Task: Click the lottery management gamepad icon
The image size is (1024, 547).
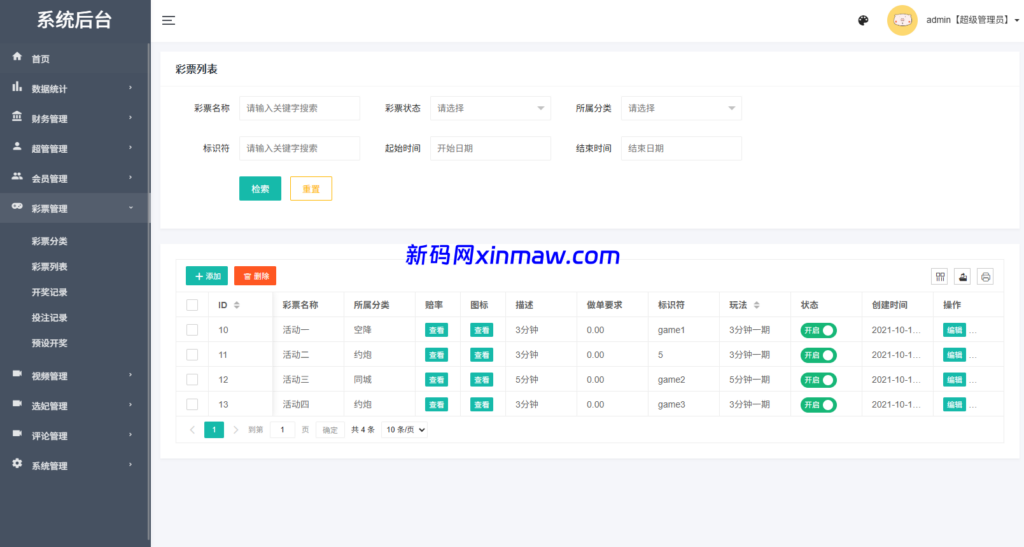Action: pyautogui.click(x=17, y=207)
